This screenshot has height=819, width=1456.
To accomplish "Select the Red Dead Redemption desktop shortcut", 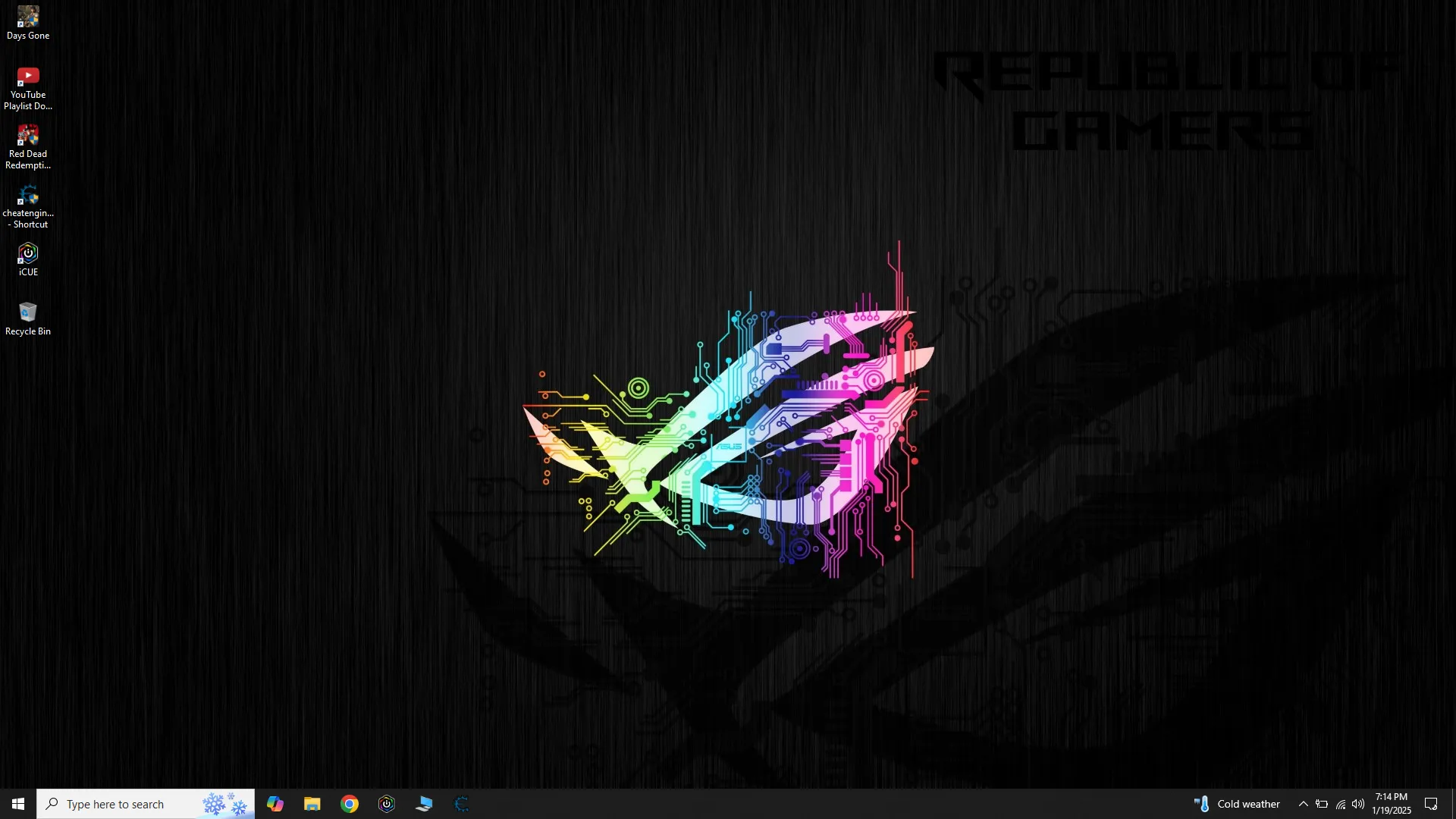I will [x=28, y=148].
